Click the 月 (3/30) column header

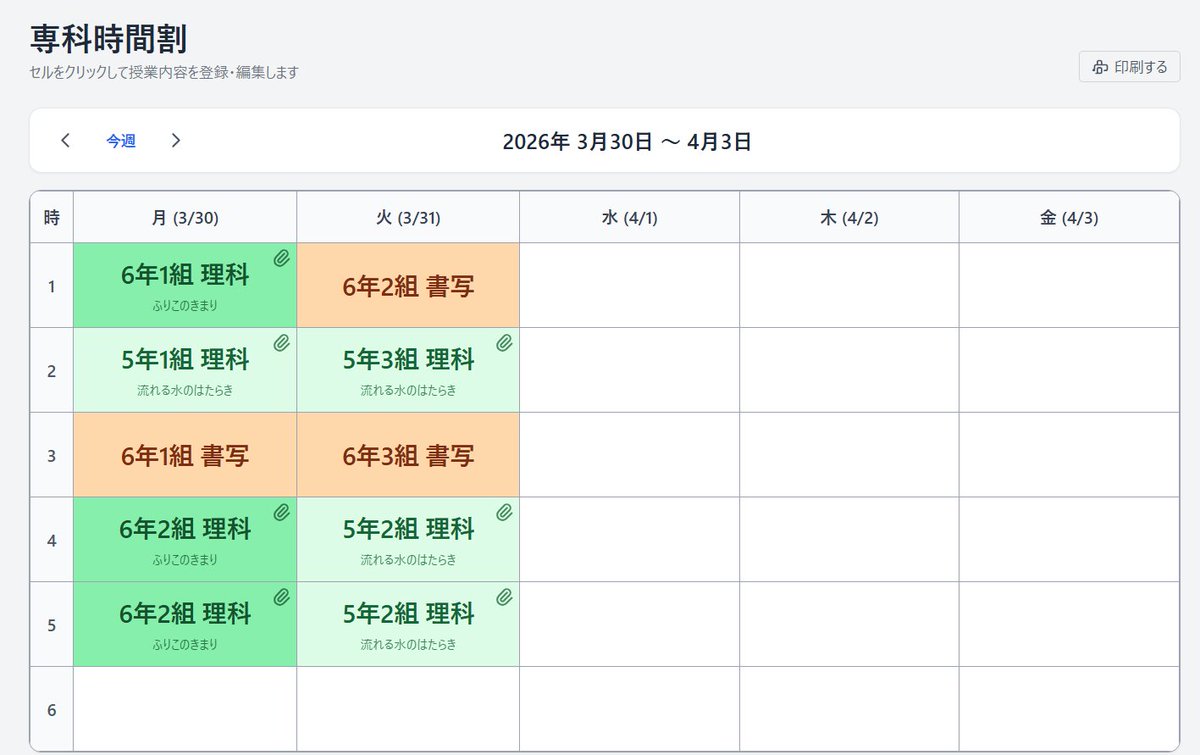point(185,217)
